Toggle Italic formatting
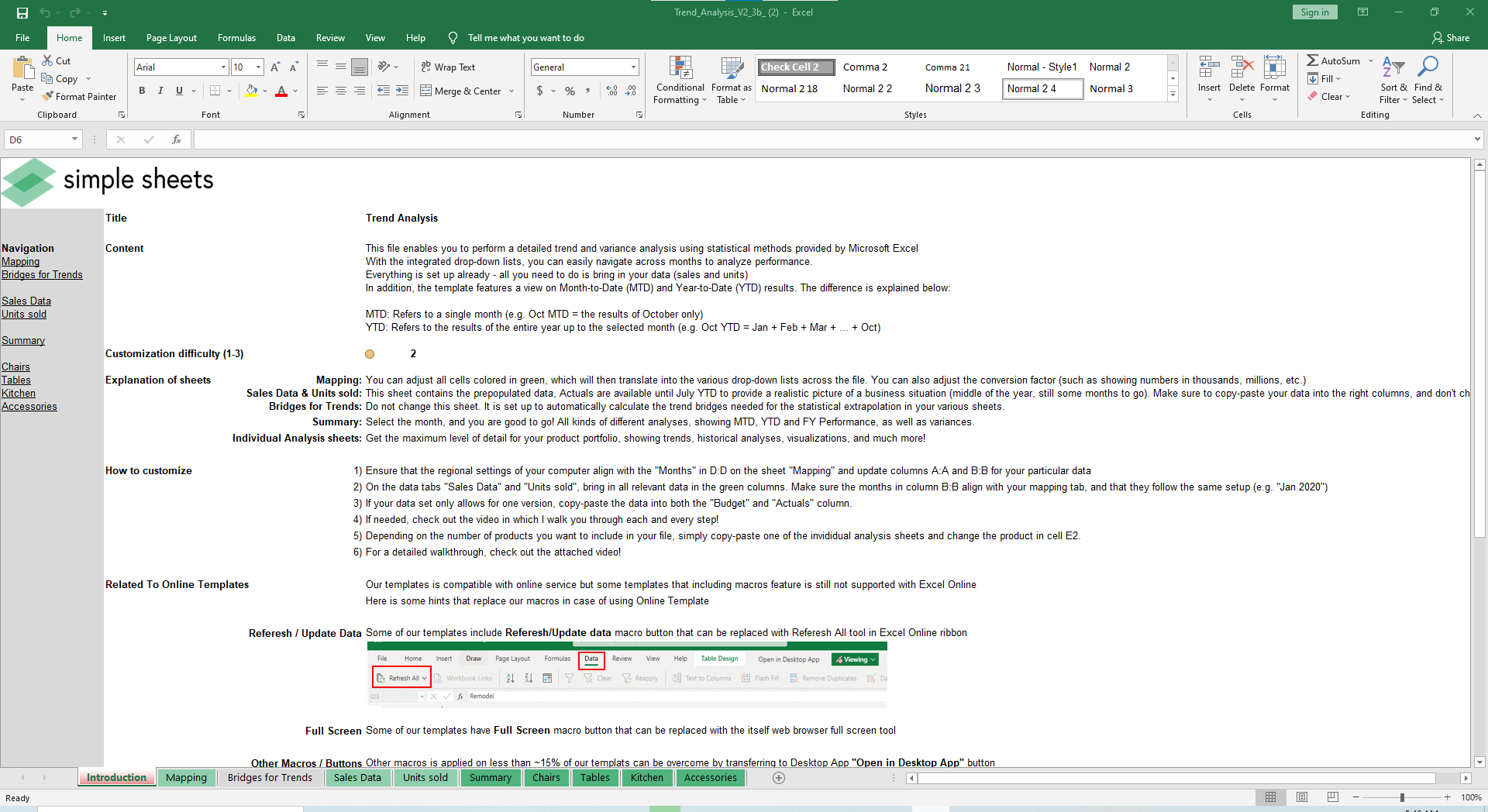The width and height of the screenshot is (1488, 812). tap(160, 91)
